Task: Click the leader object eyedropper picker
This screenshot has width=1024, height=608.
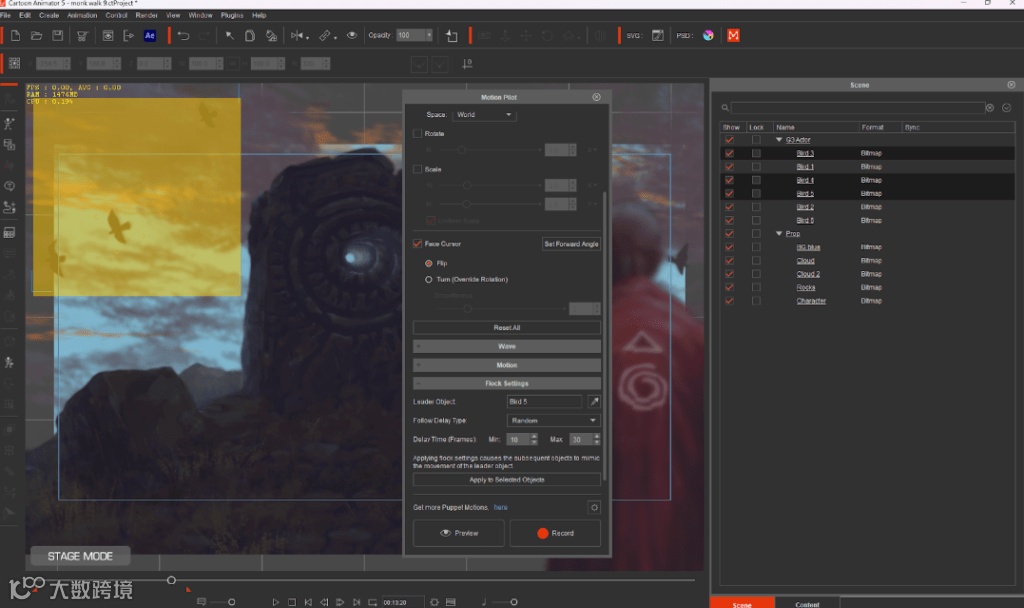Action: point(593,402)
